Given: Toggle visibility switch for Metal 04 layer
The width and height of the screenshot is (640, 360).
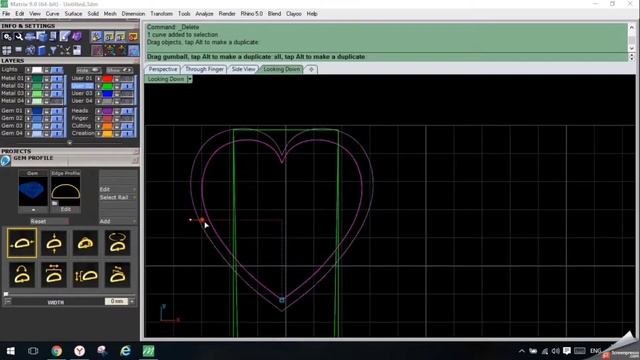Looking at the screenshot, I should (57, 101).
